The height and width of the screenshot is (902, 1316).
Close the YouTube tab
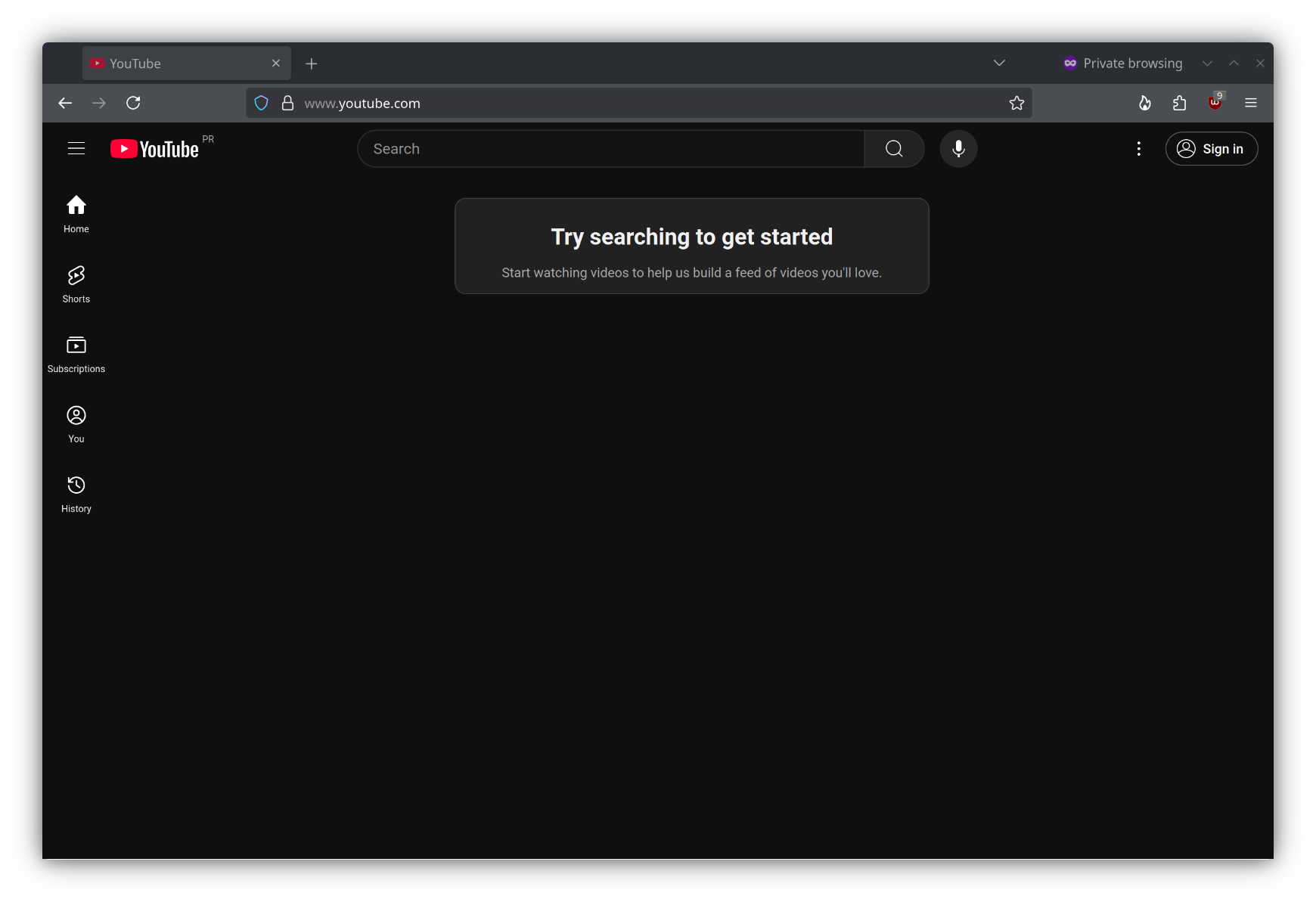[276, 64]
